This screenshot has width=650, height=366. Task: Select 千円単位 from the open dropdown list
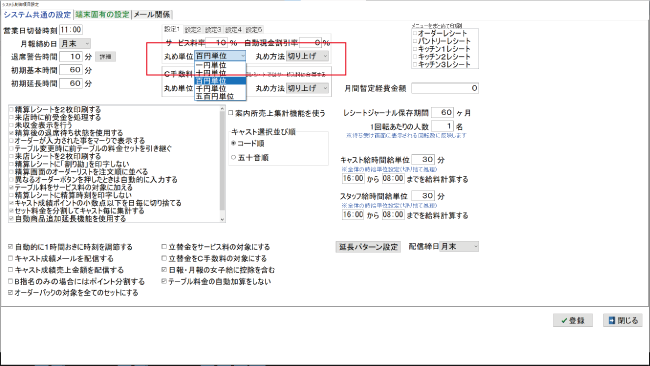pos(220,89)
